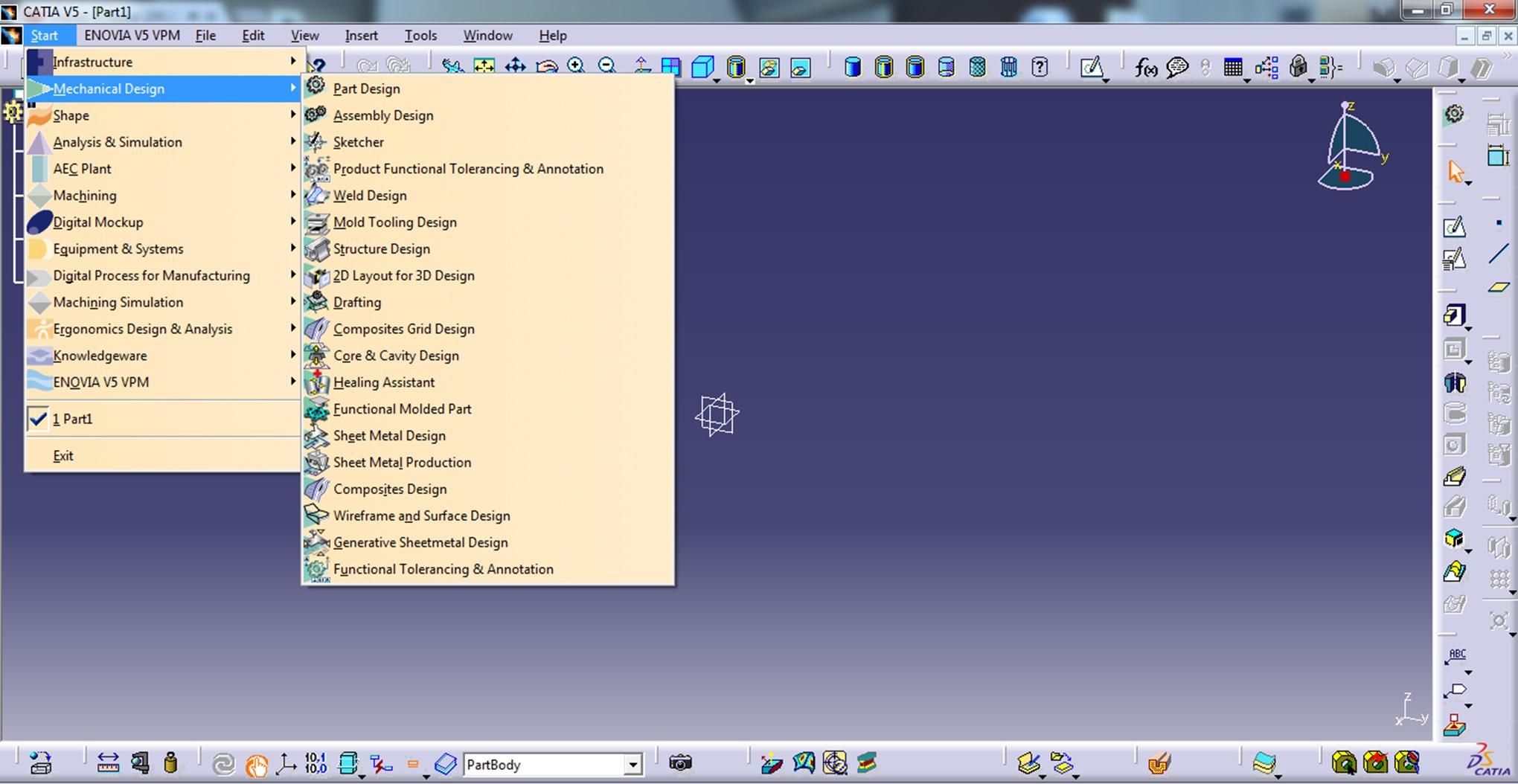This screenshot has height=784, width=1518.
Task: Expand the Machining submenu
Action: 162,196
